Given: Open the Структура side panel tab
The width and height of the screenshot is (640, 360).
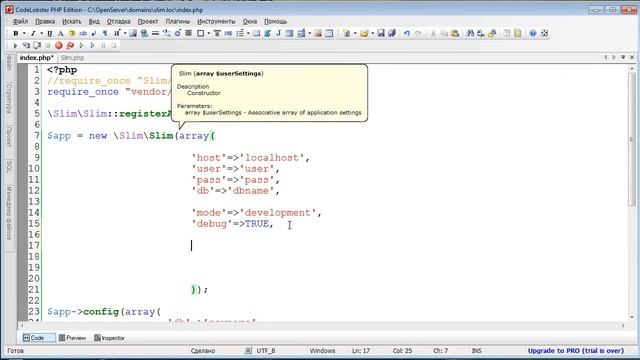Looking at the screenshot, I should pyautogui.click(x=9, y=98).
